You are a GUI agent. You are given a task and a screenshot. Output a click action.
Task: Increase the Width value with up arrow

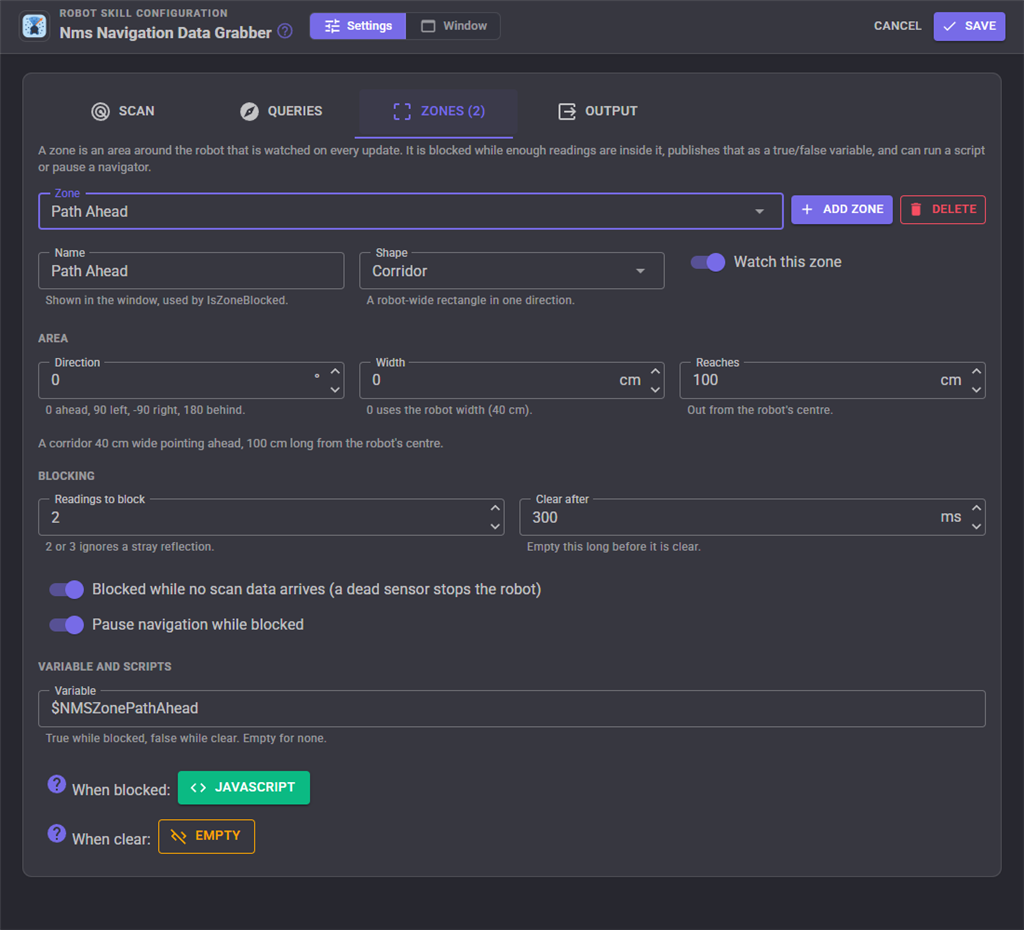[x=655, y=372]
